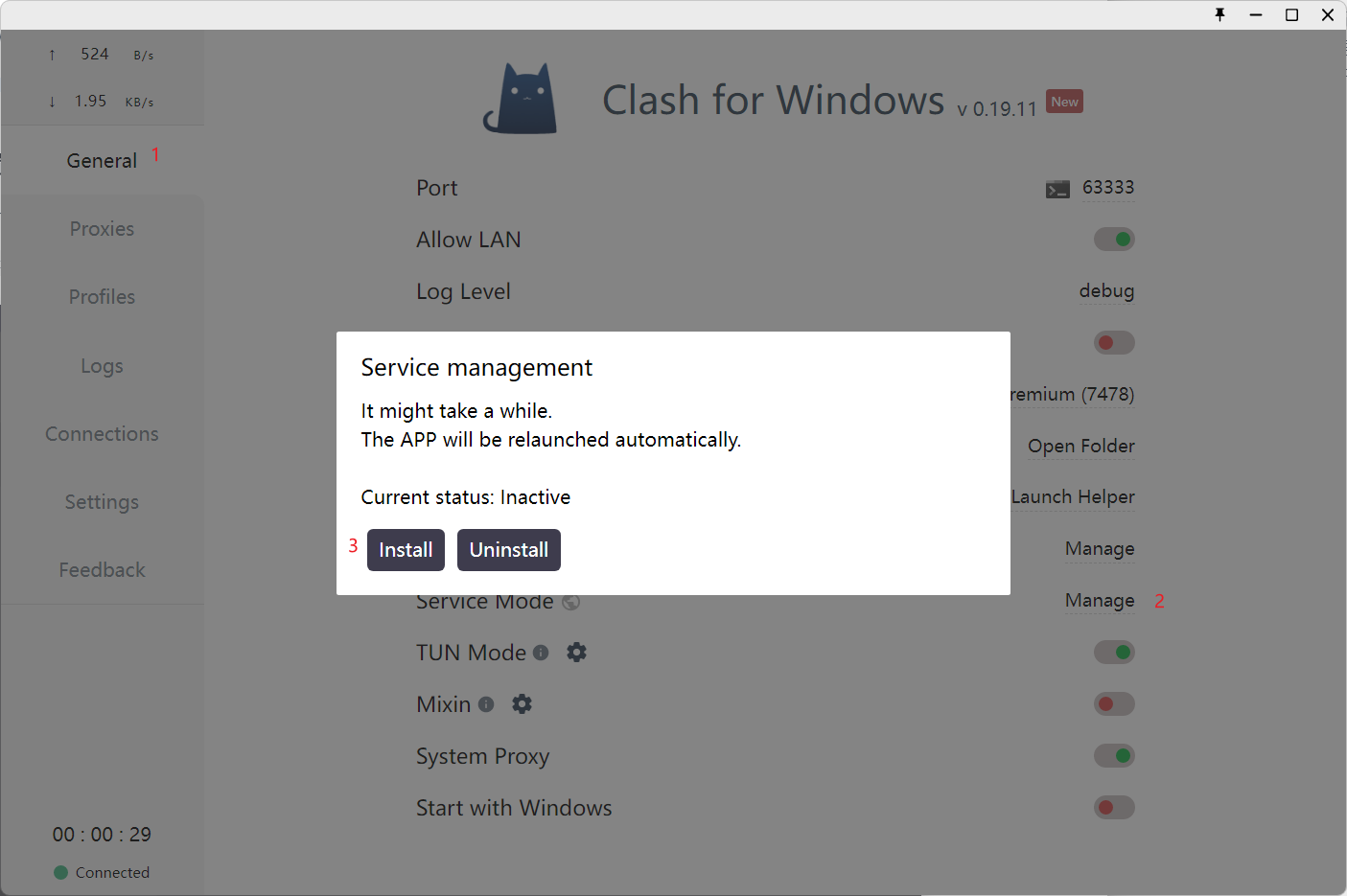Click the Uninstall button in Service management
This screenshot has width=1347, height=896.
click(509, 550)
